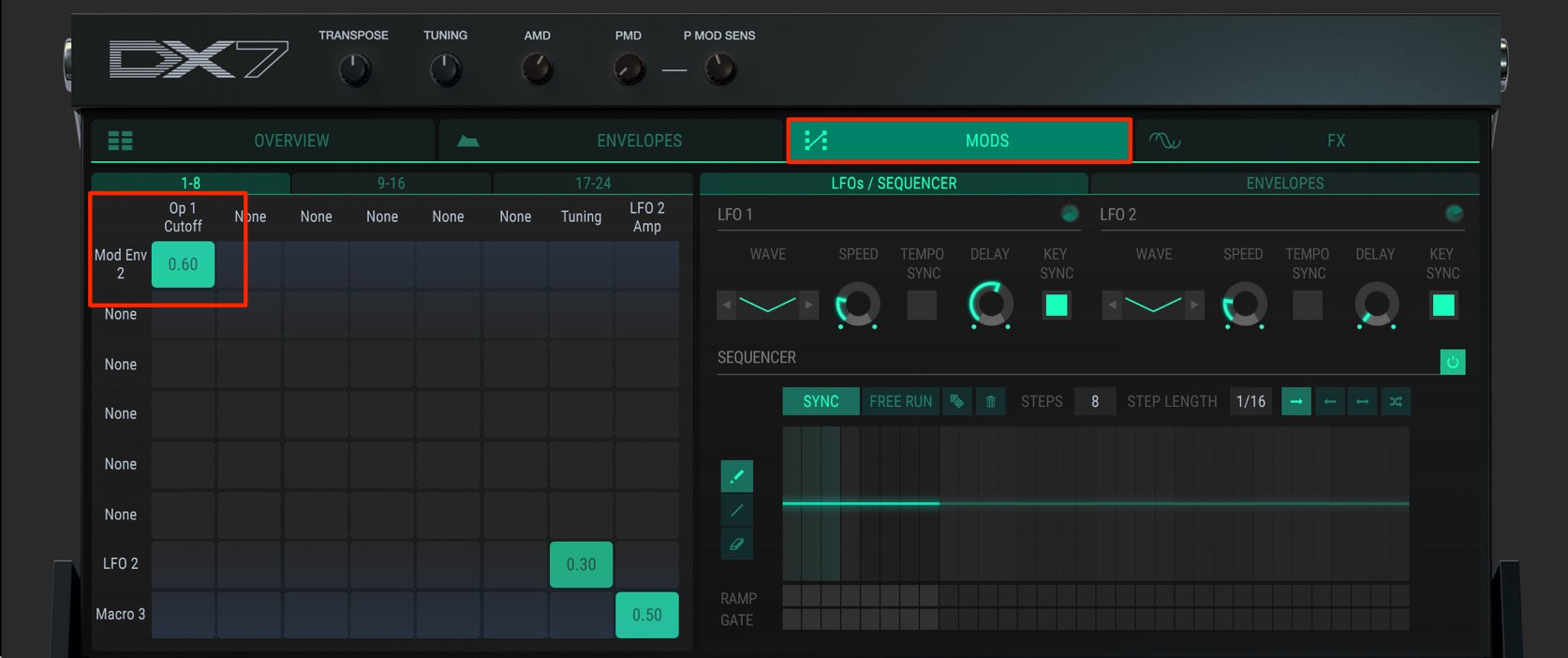Click the AMD knob
This screenshot has height=658, width=1568.
click(537, 69)
